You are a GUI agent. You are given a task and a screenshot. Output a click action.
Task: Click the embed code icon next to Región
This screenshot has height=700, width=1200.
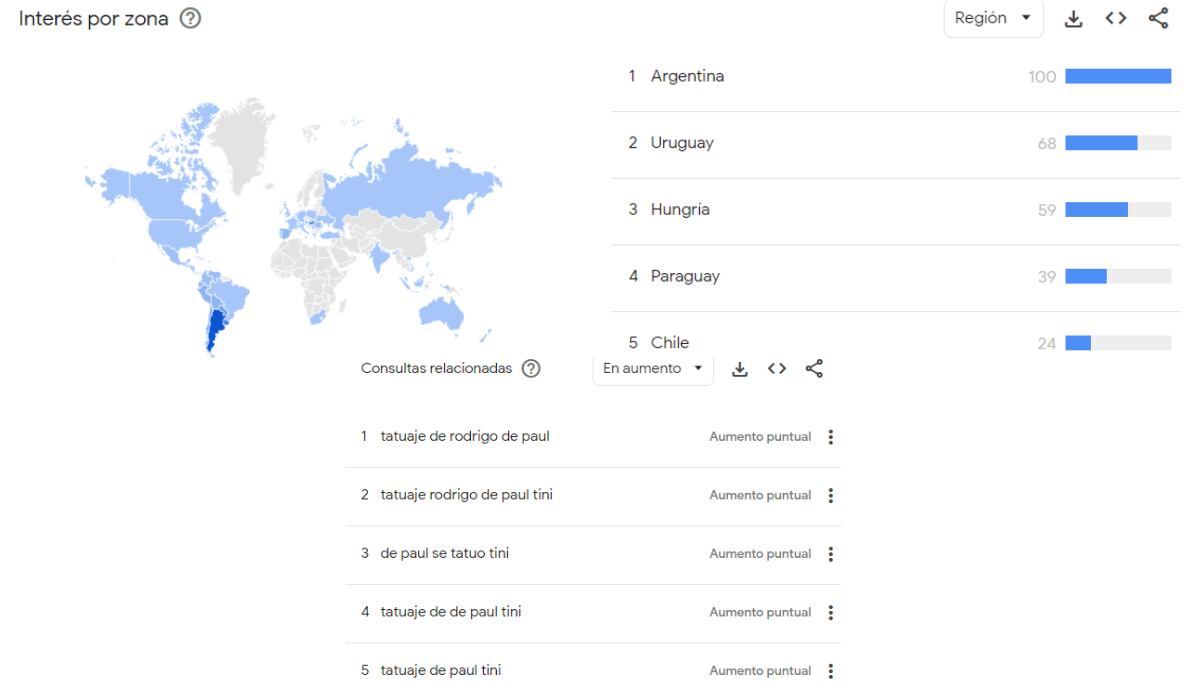1117,18
